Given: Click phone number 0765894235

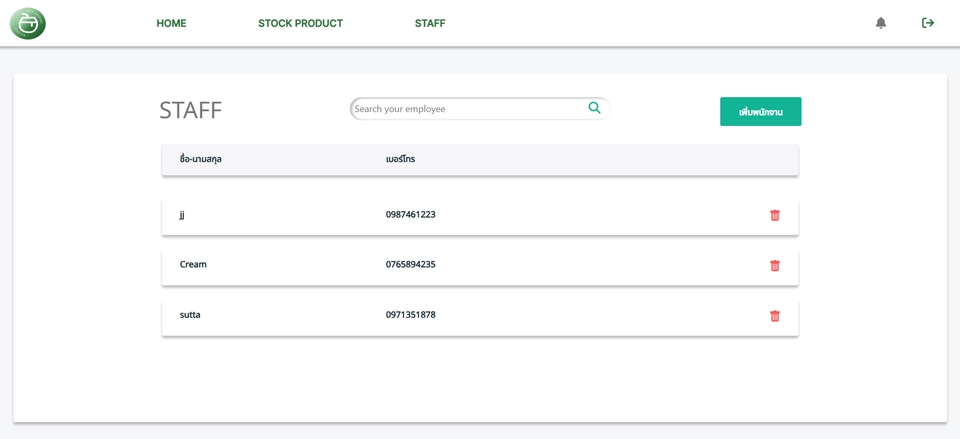Looking at the screenshot, I should point(410,265).
